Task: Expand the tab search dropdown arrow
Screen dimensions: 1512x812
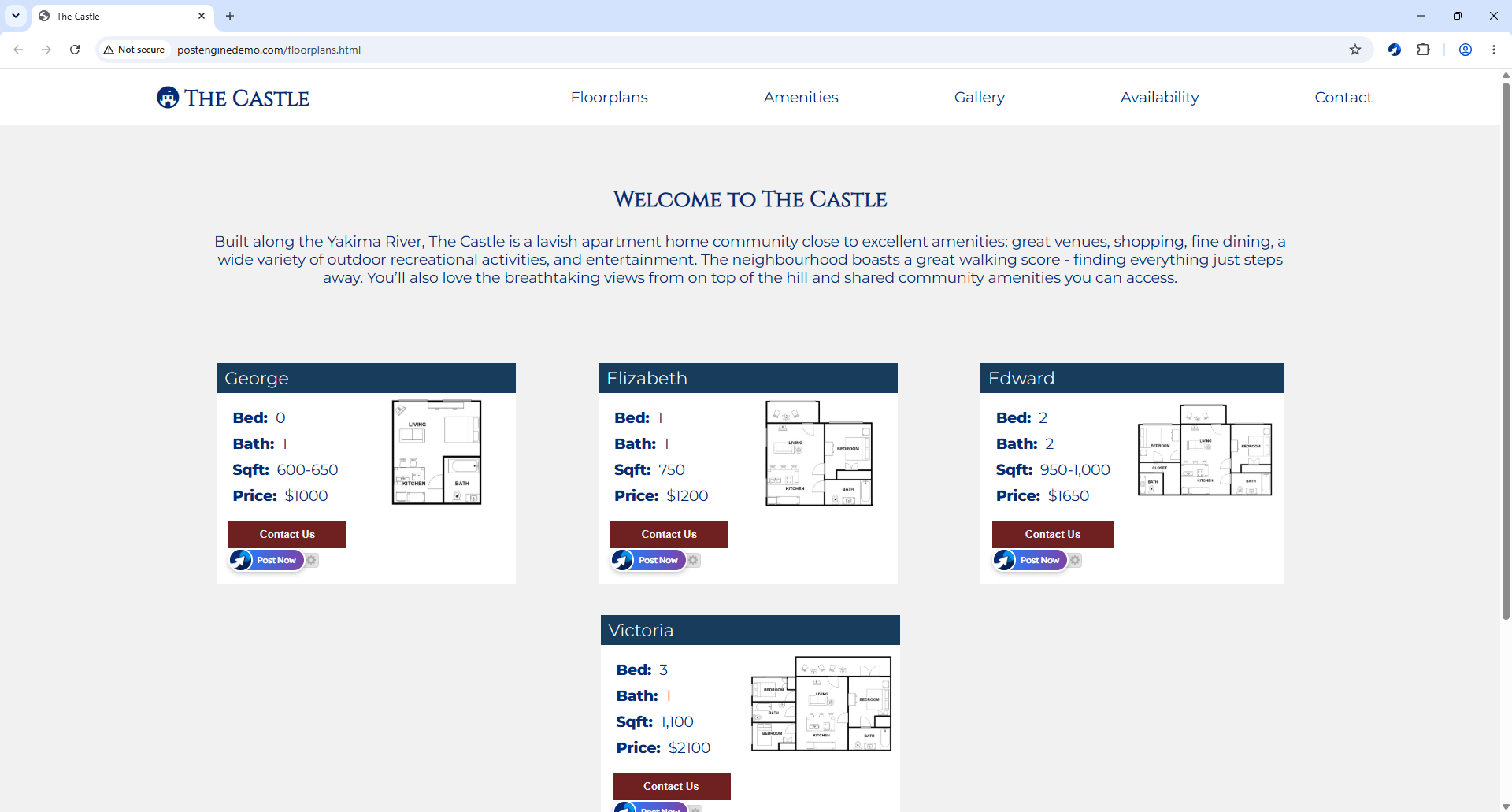Action: [16, 16]
